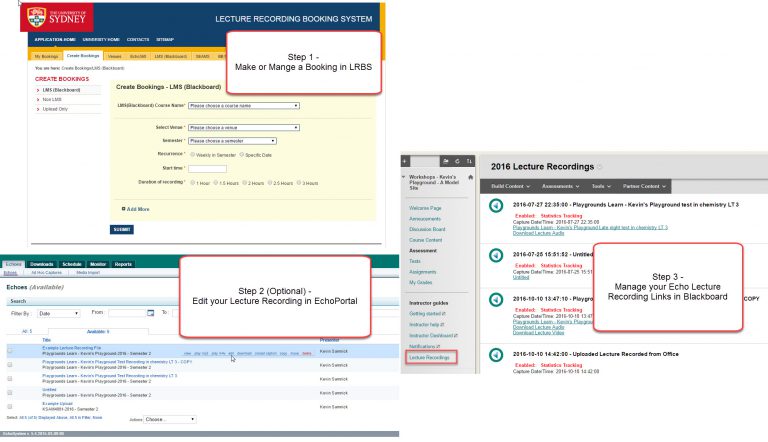Image resolution: width=768 pixels, height=442 pixels.
Task: Select the Specific Date recurrence option
Action: point(241,154)
